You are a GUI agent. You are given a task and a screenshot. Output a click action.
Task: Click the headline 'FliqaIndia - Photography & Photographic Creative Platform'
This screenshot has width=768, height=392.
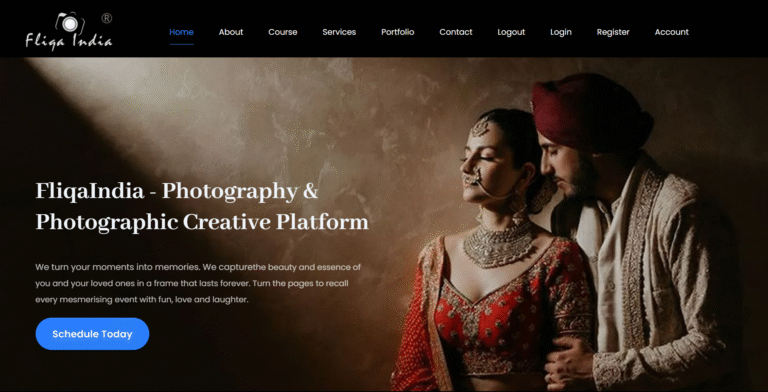pos(202,206)
